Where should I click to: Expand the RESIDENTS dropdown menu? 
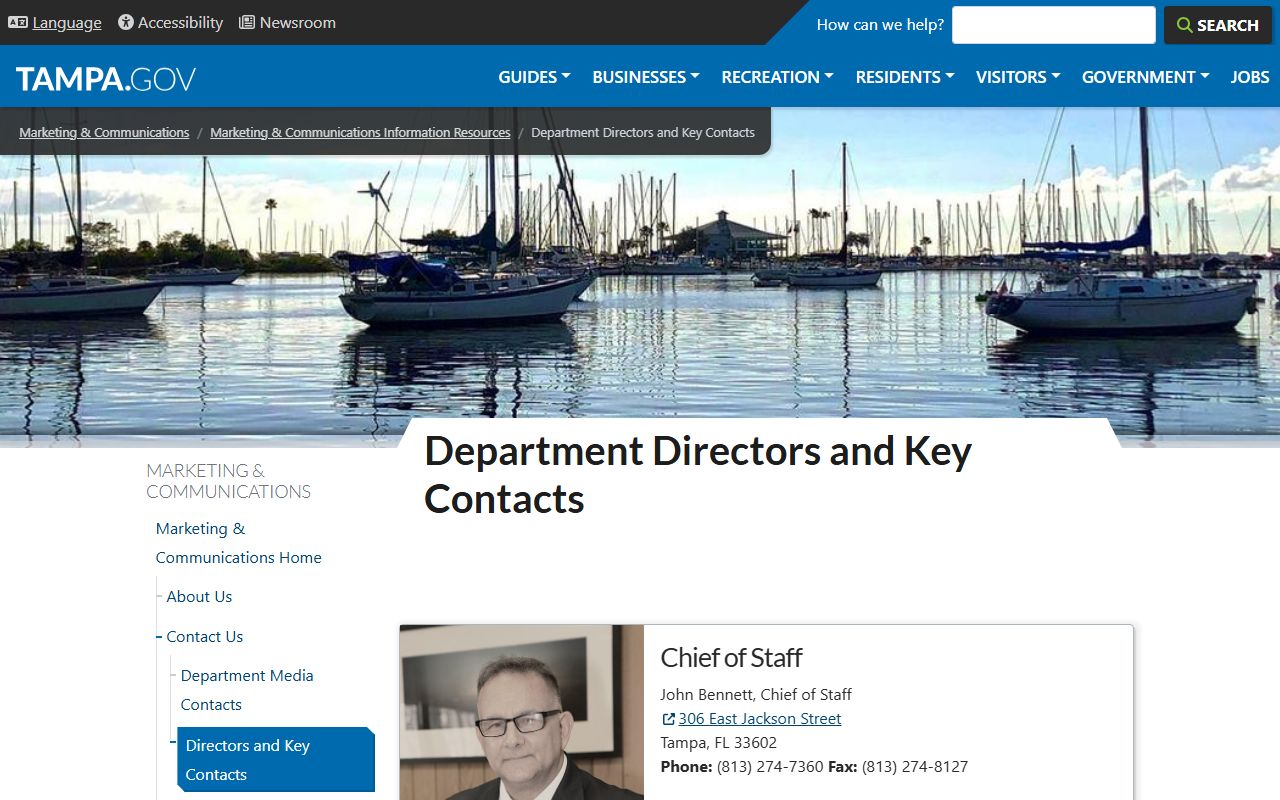[x=905, y=77]
